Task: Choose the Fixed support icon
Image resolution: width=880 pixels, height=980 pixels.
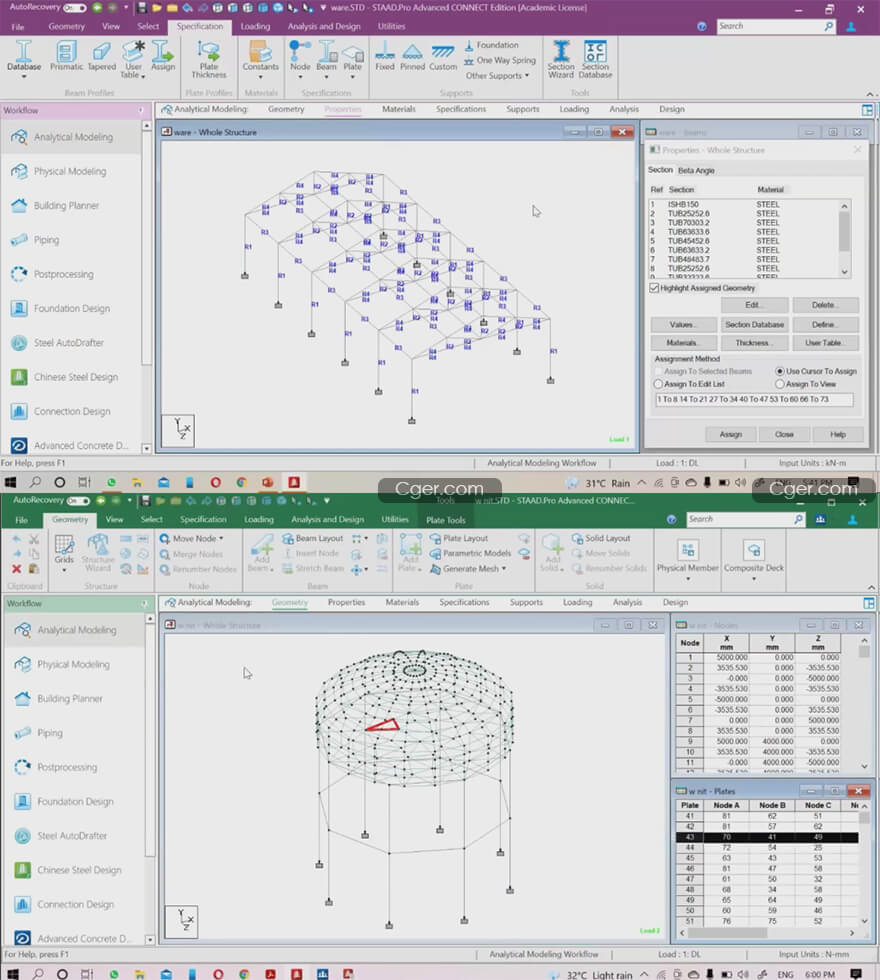Action: (x=384, y=57)
